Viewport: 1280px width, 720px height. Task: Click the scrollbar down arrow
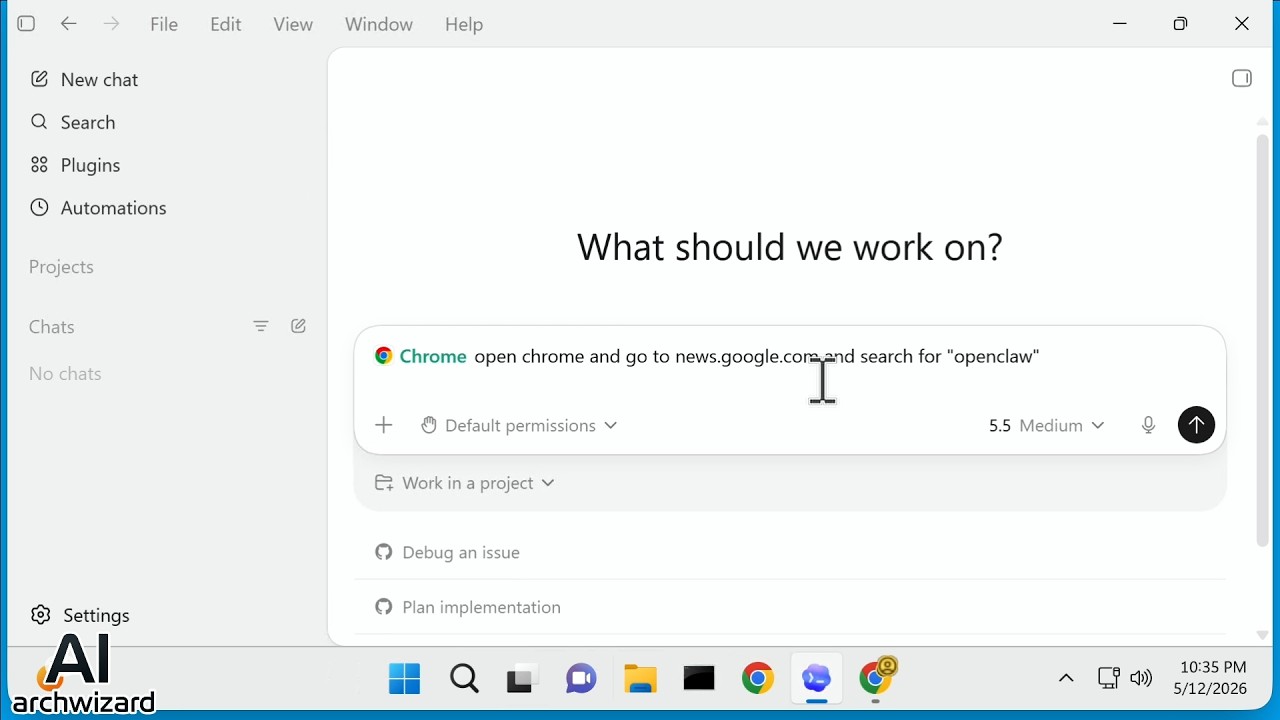point(1262,635)
